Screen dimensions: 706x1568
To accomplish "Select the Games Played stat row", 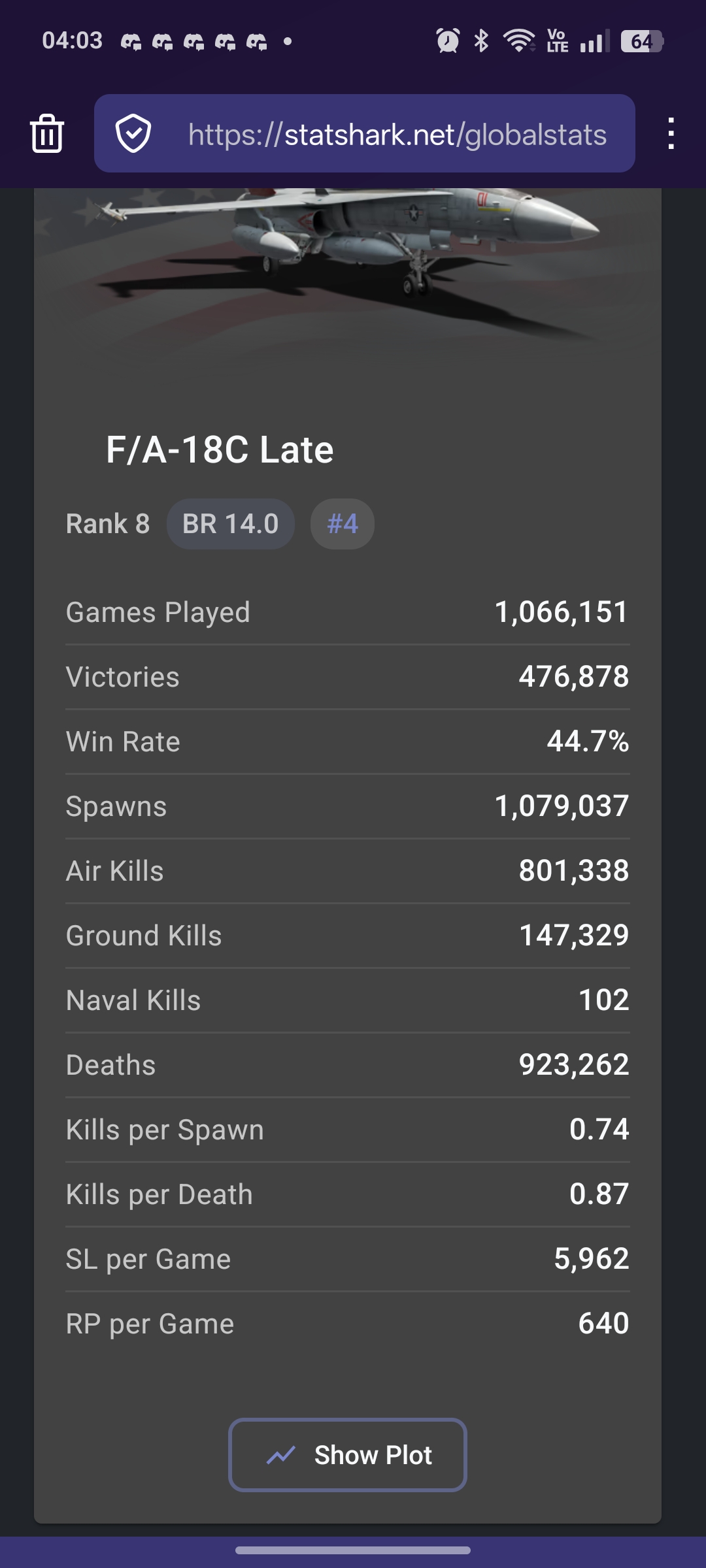I will click(x=348, y=613).
